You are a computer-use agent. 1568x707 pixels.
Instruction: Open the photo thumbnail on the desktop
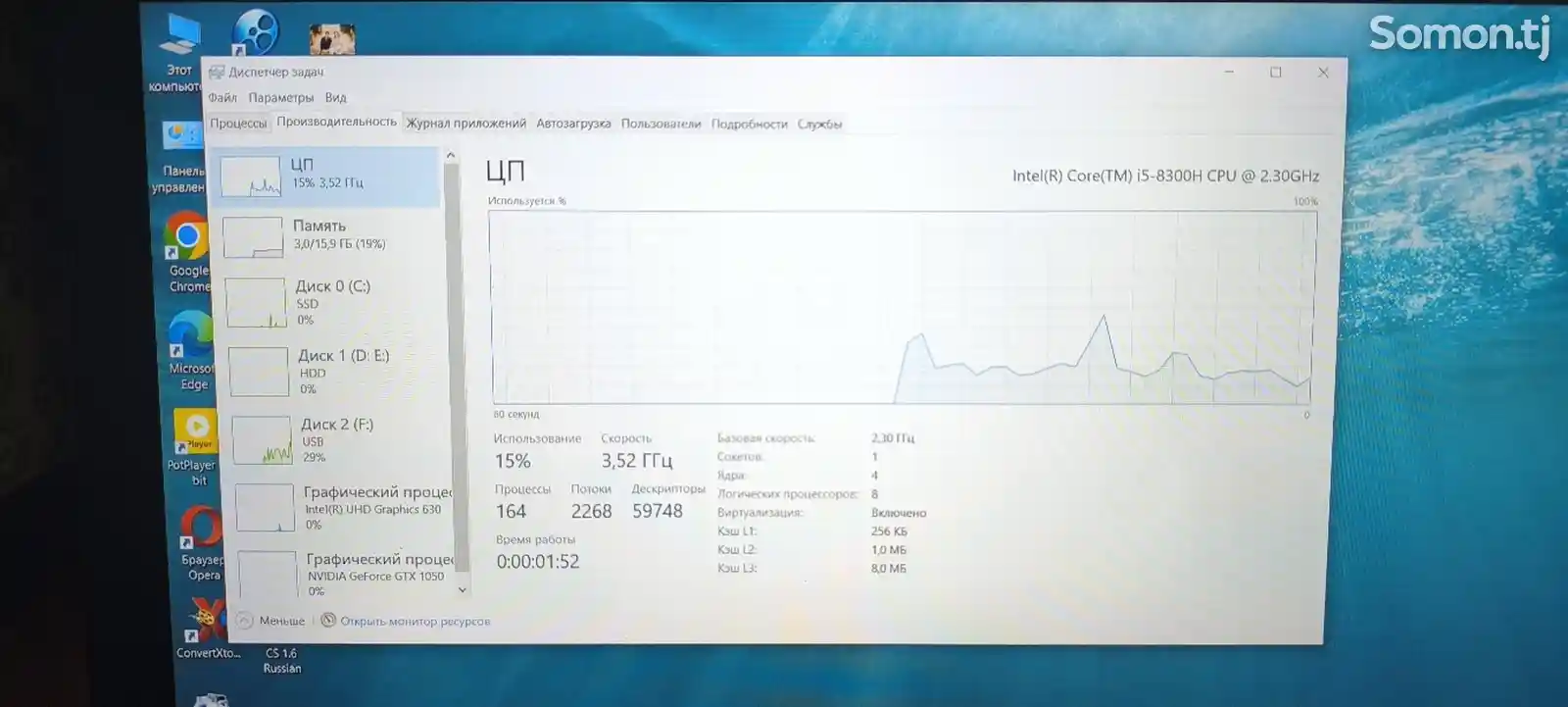point(332,40)
